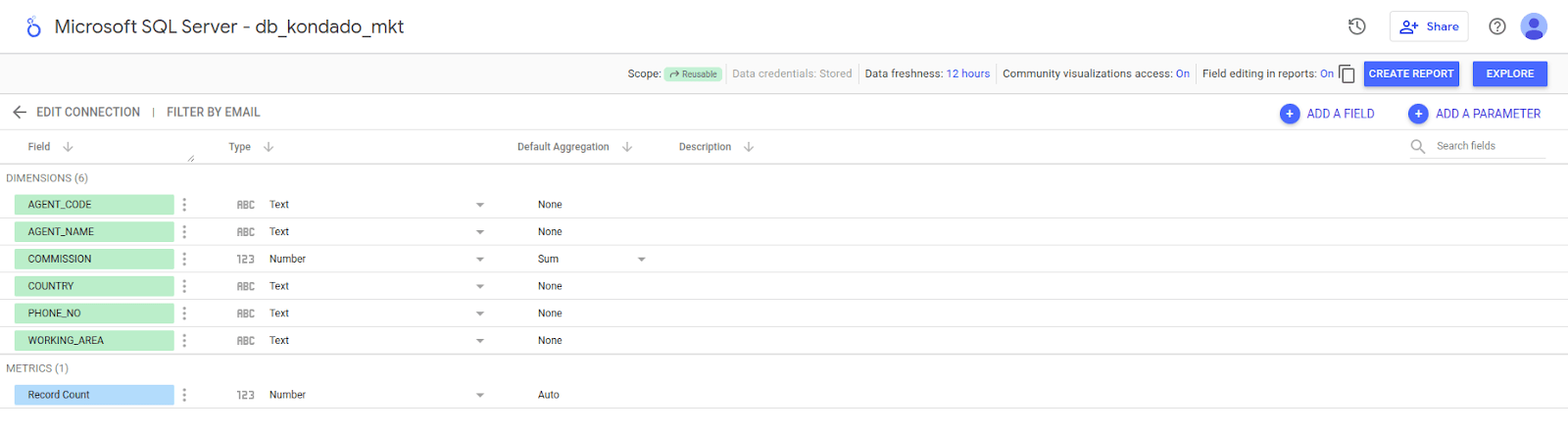Viewport: 1568px width, 434px height.
Task: Open COMMISSION three-dot menu
Action: pos(184,260)
